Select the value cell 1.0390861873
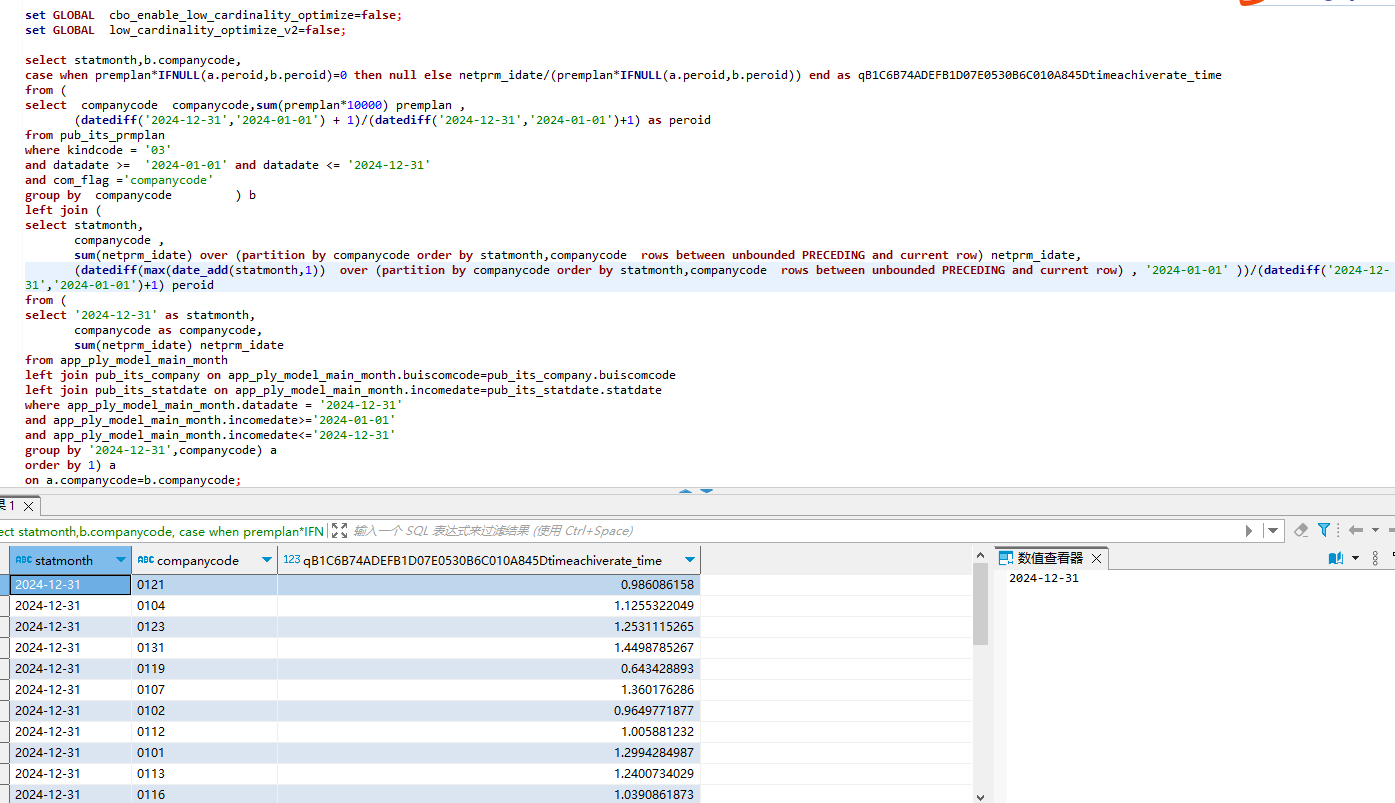 [x=489, y=795]
